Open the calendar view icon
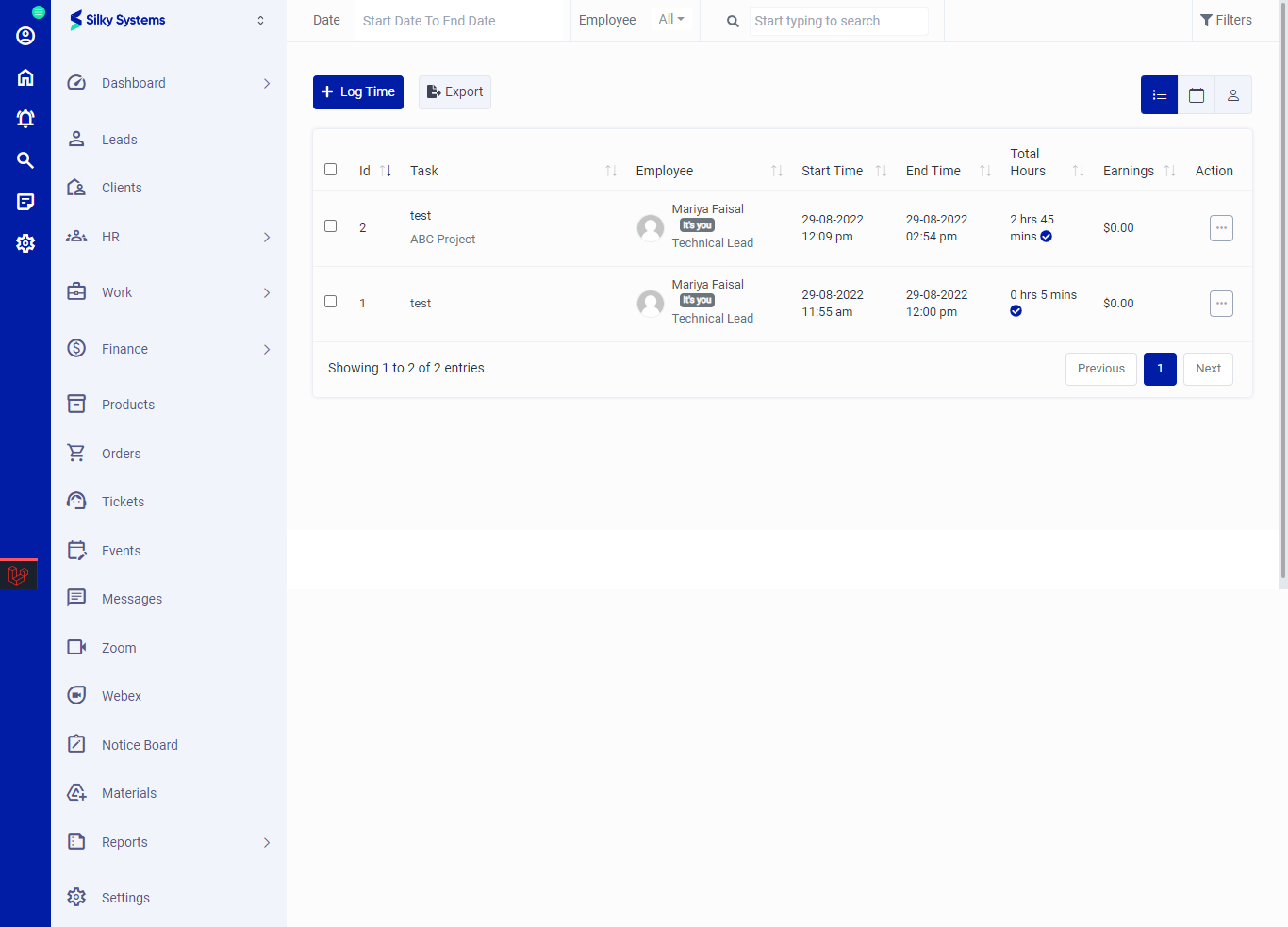The height and width of the screenshot is (927, 1288). point(1197,95)
